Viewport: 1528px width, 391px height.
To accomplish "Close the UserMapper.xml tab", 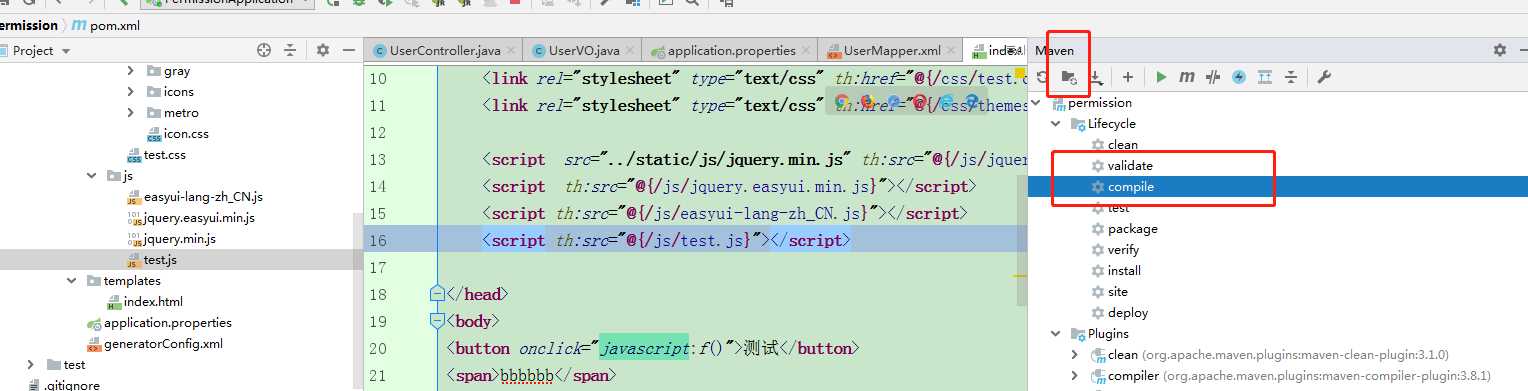I will point(951,50).
